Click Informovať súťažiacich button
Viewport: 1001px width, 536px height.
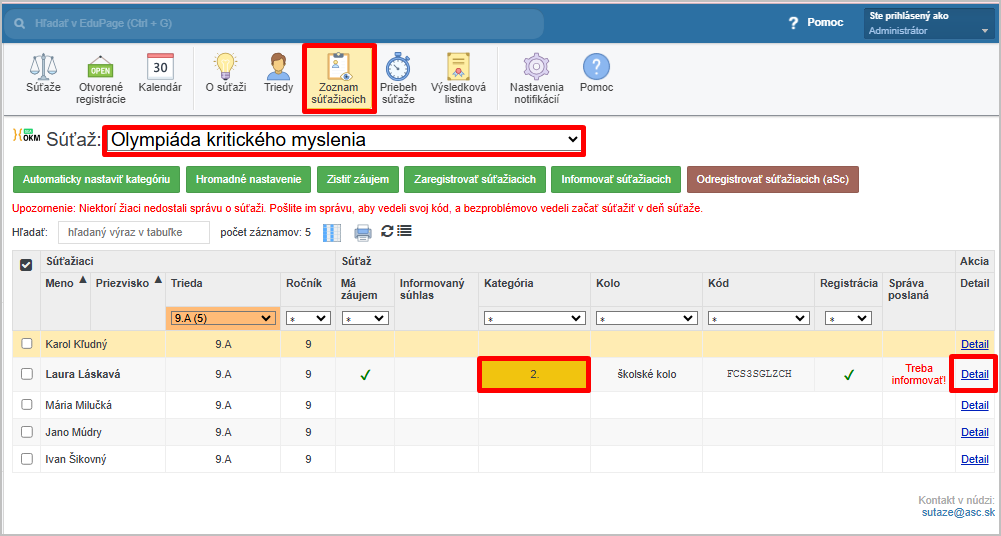coord(616,179)
